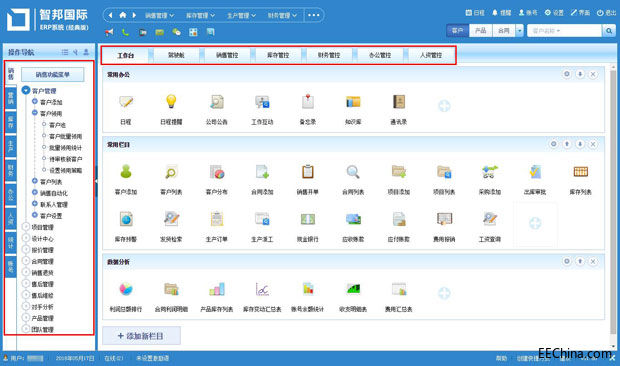Image resolution: width=620 pixels, height=366 pixels.
Task: Expand the 客户列表 tree node
Action: (35, 181)
